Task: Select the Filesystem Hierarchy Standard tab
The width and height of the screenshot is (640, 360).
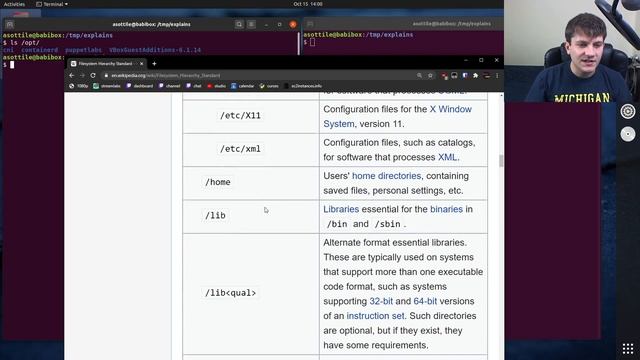Action: click(x=106, y=64)
